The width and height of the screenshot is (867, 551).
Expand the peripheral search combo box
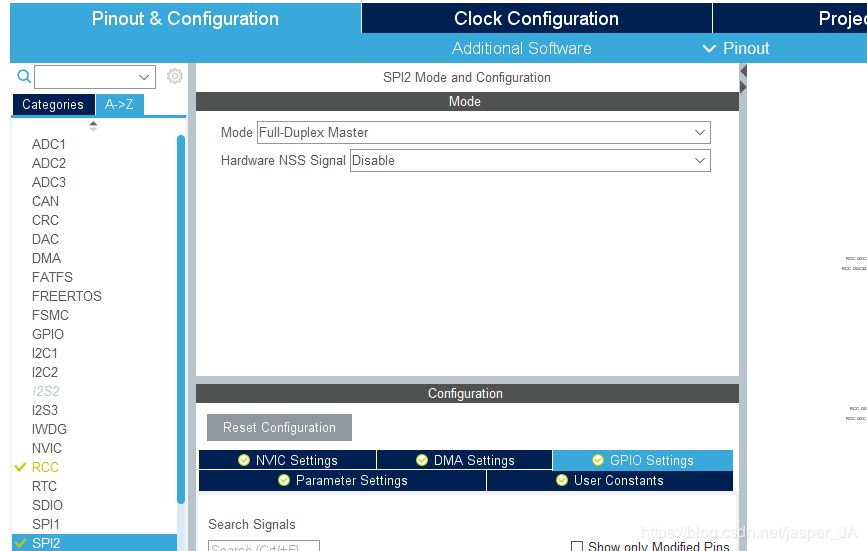click(144, 77)
